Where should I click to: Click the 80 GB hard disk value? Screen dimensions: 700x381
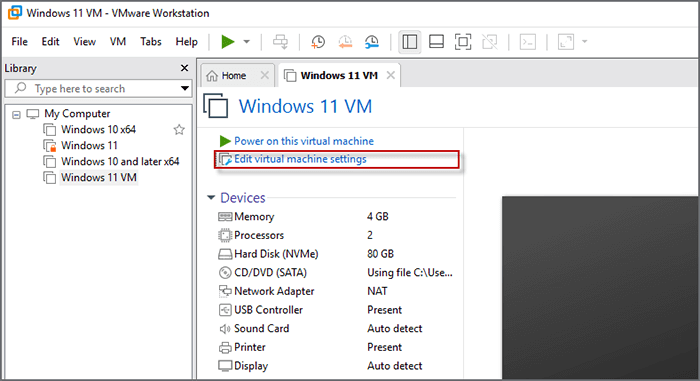pos(380,254)
